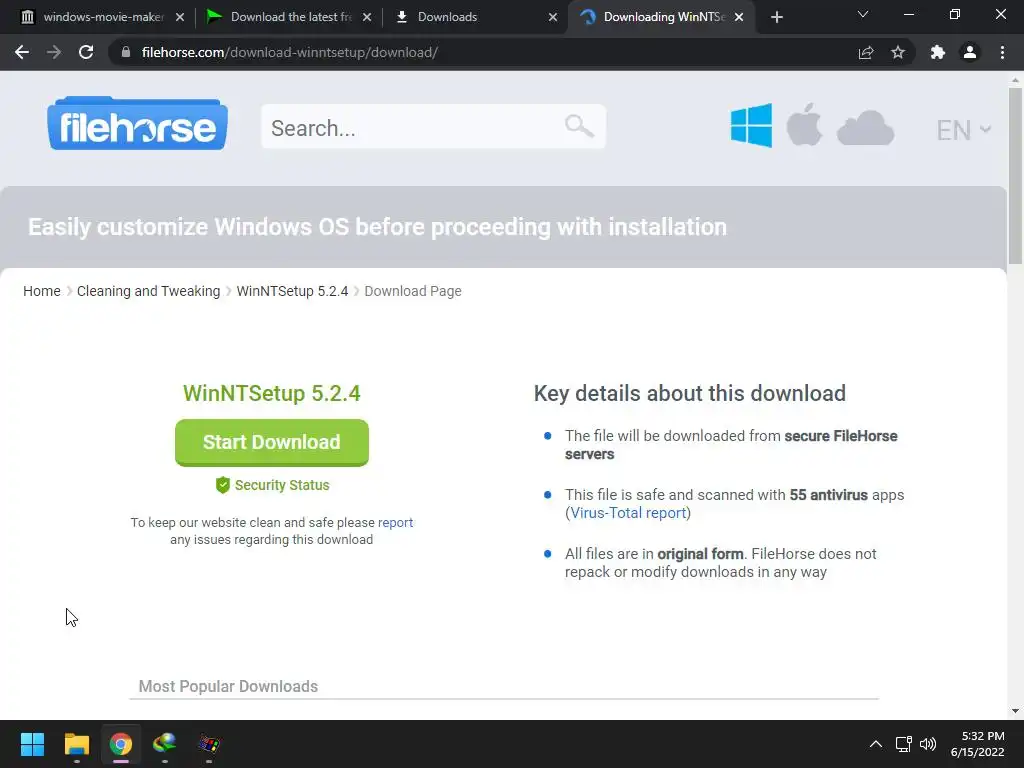Image resolution: width=1024 pixels, height=768 pixels.
Task: Click the network tray icon
Action: (x=903, y=744)
